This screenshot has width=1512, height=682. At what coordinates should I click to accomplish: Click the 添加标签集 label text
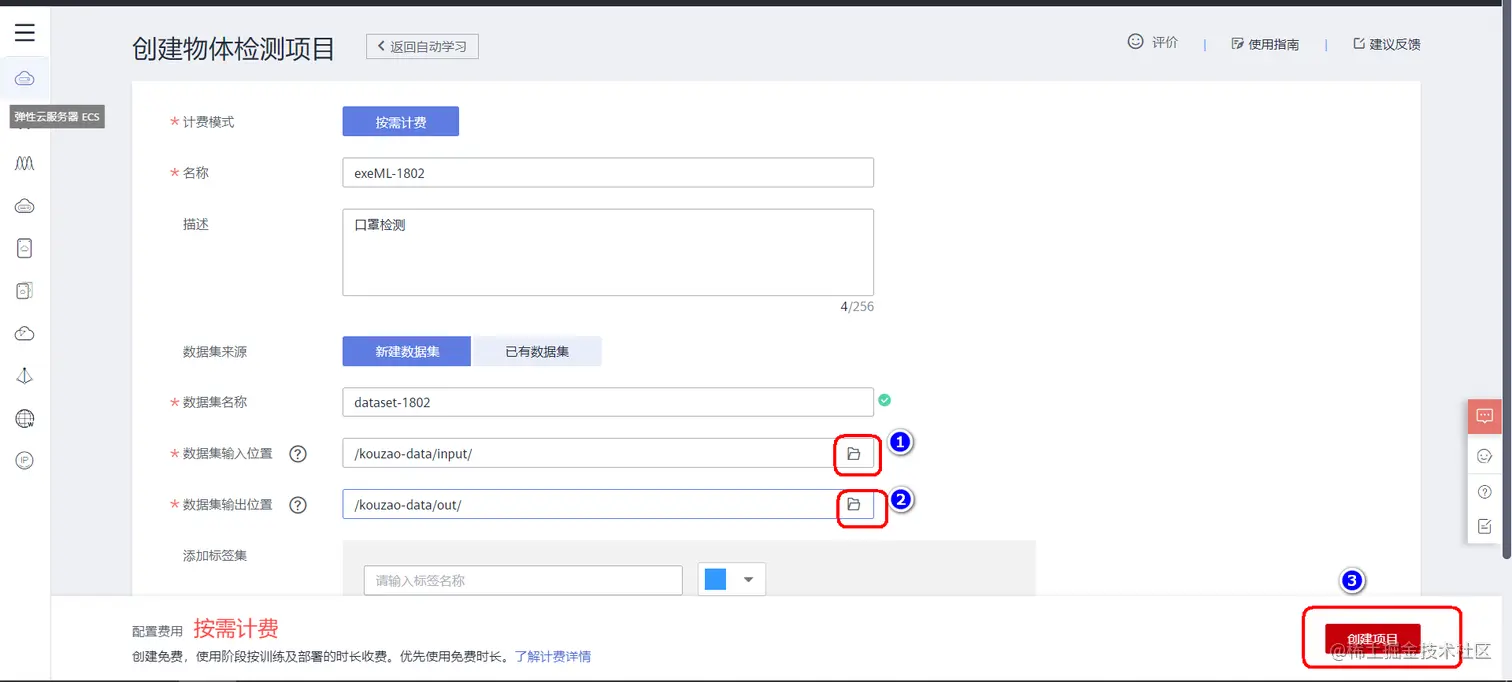(x=215, y=555)
